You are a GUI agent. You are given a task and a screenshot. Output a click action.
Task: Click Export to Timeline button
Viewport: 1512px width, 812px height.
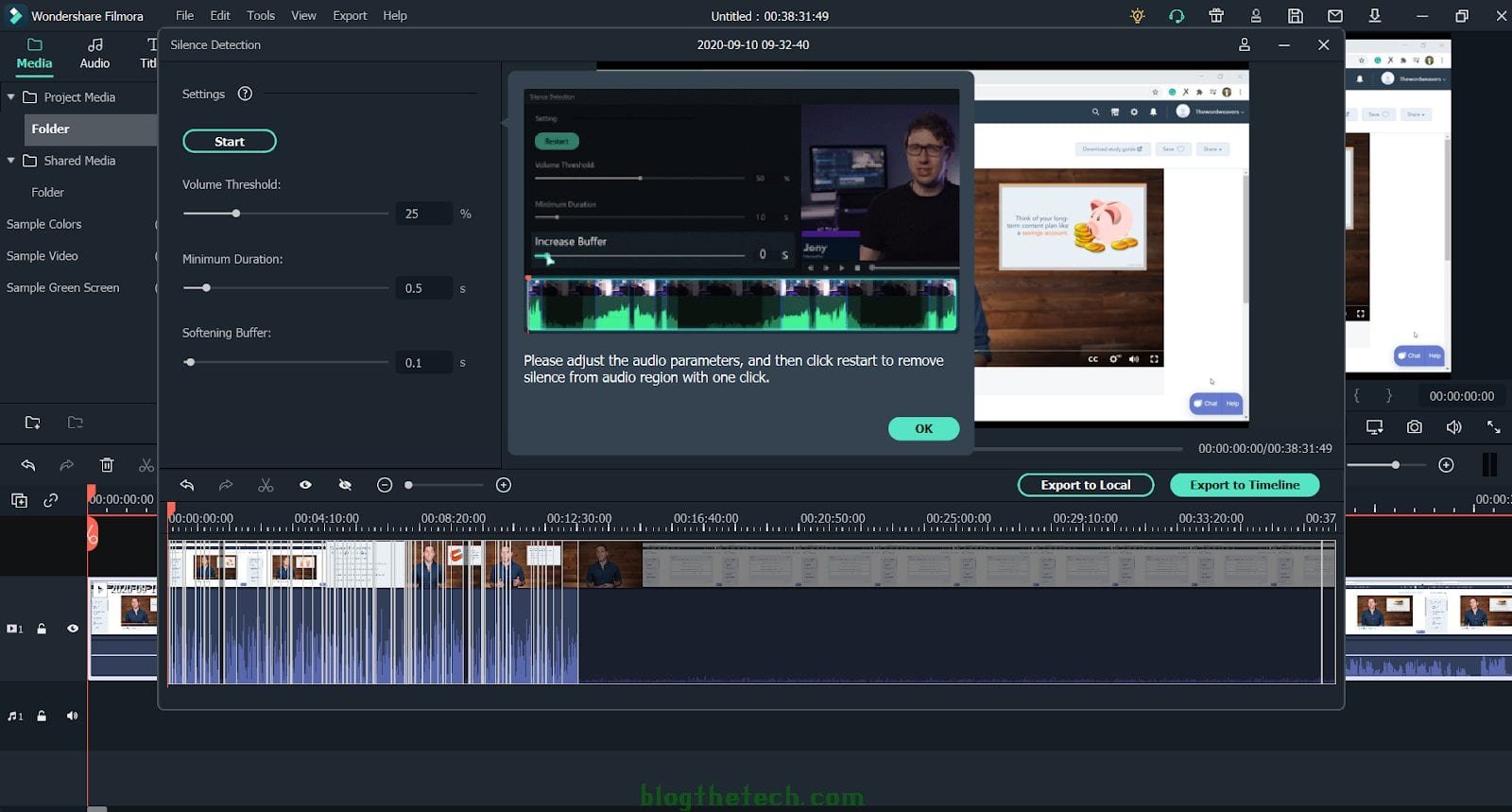pos(1245,485)
